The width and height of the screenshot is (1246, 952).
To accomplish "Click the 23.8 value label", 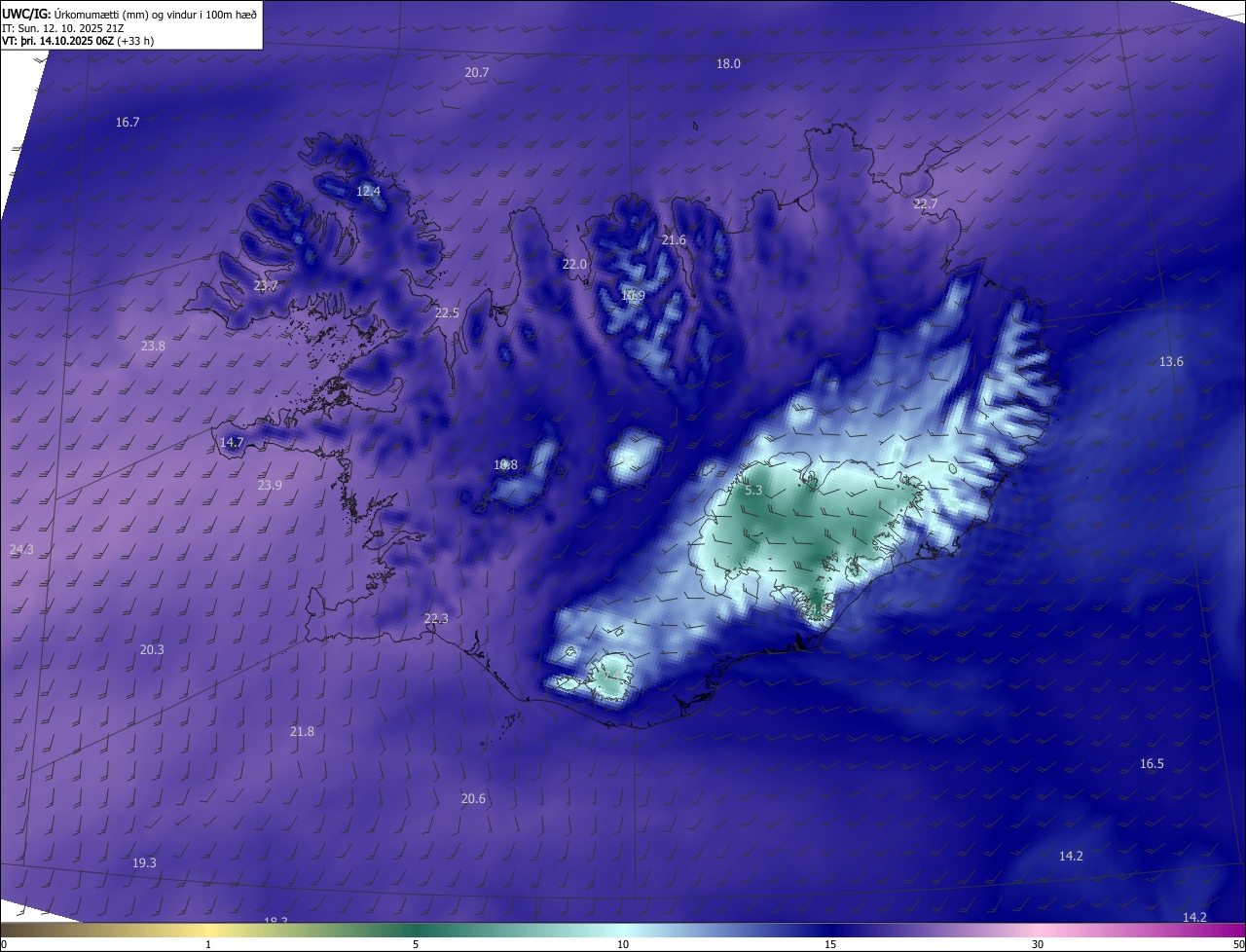I will coord(153,346).
